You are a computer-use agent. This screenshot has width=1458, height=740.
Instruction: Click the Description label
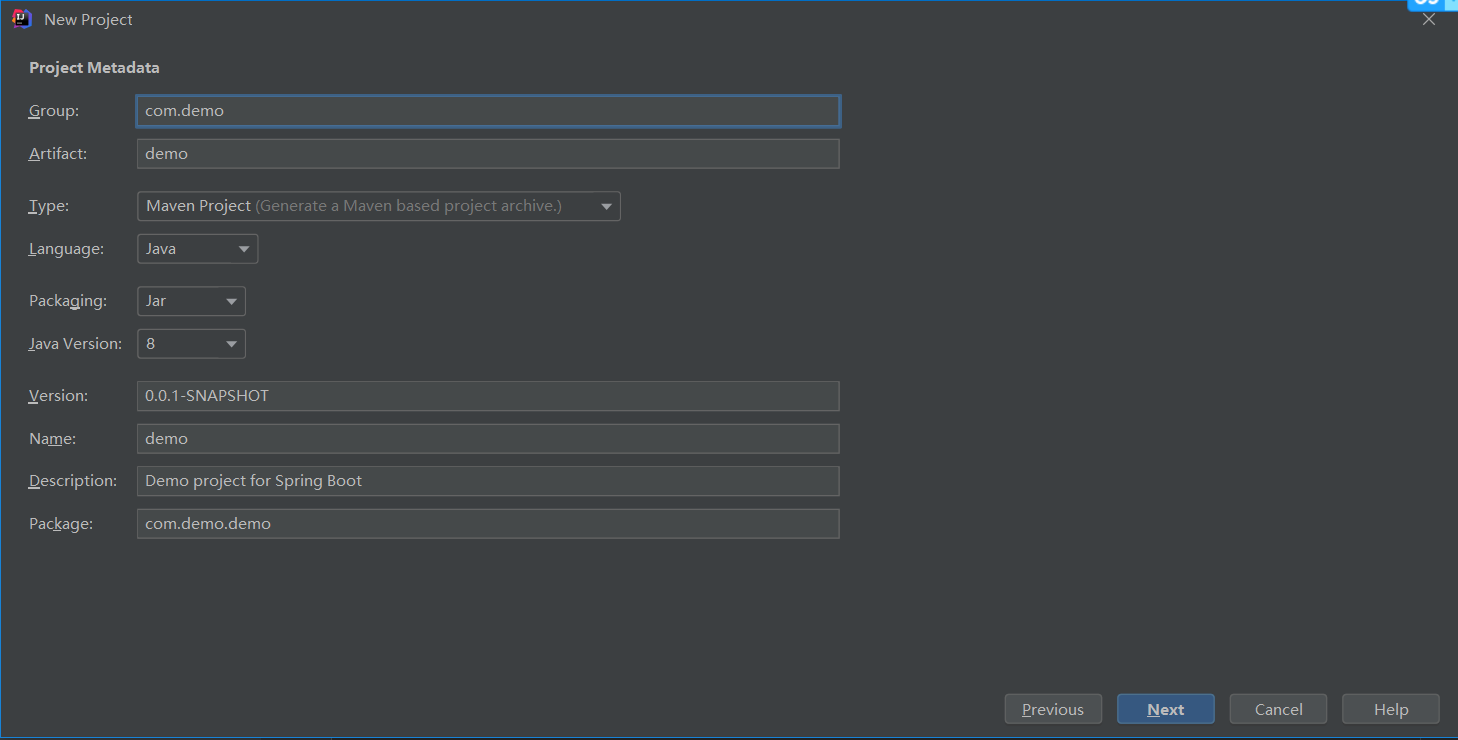(x=73, y=481)
